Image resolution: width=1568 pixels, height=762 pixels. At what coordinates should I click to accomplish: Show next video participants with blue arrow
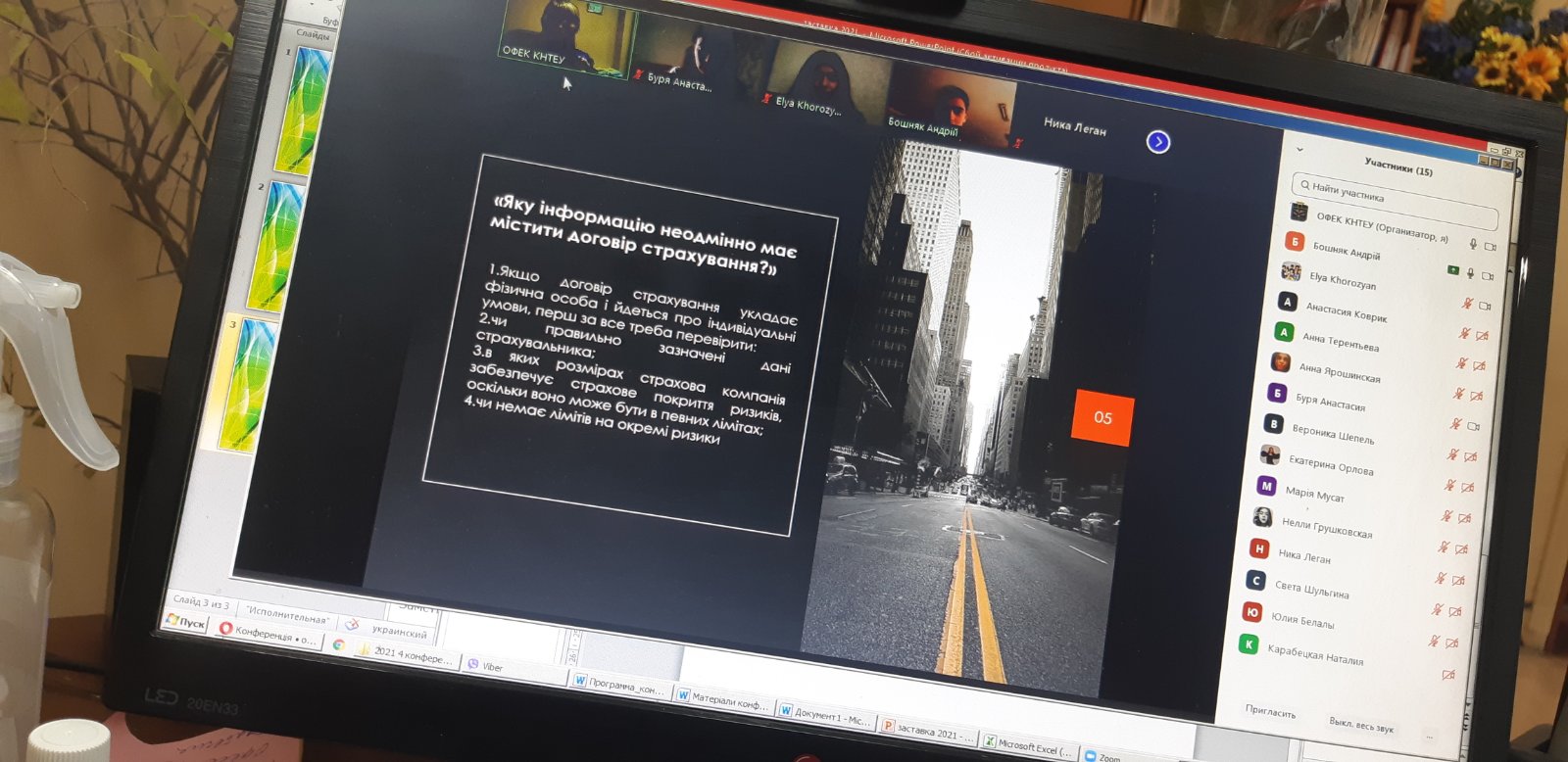coord(1158,142)
